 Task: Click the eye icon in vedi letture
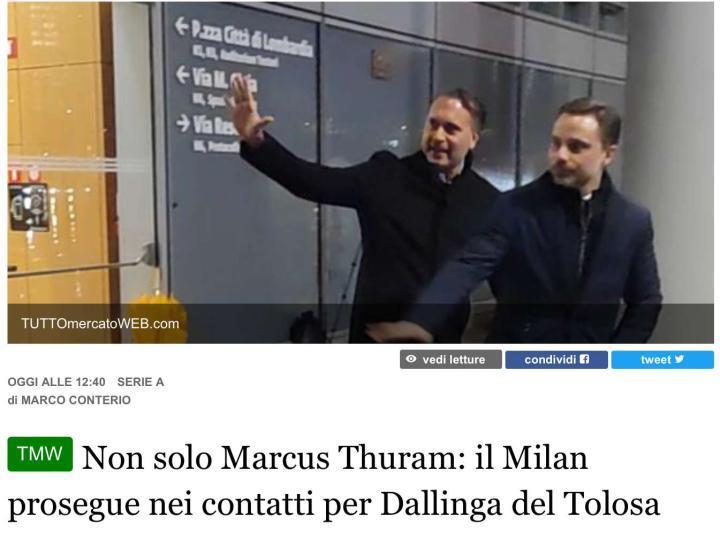point(411,359)
